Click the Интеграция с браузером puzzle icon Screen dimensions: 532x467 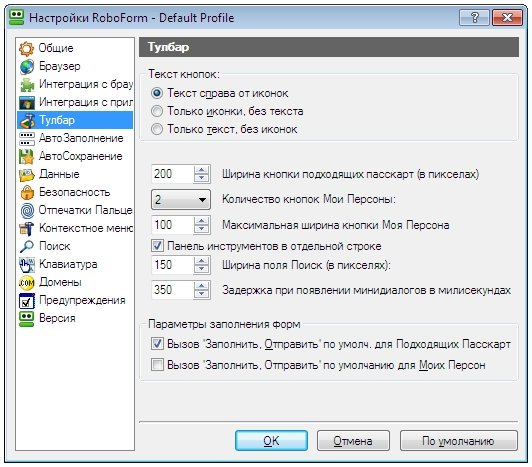(x=26, y=85)
